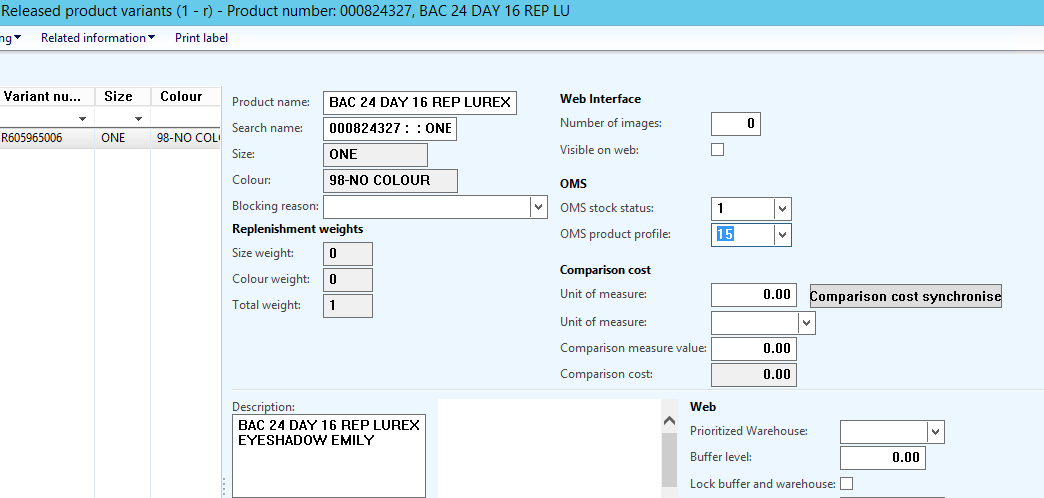Expand the OMS product profile dropdown arrow

tap(782, 235)
